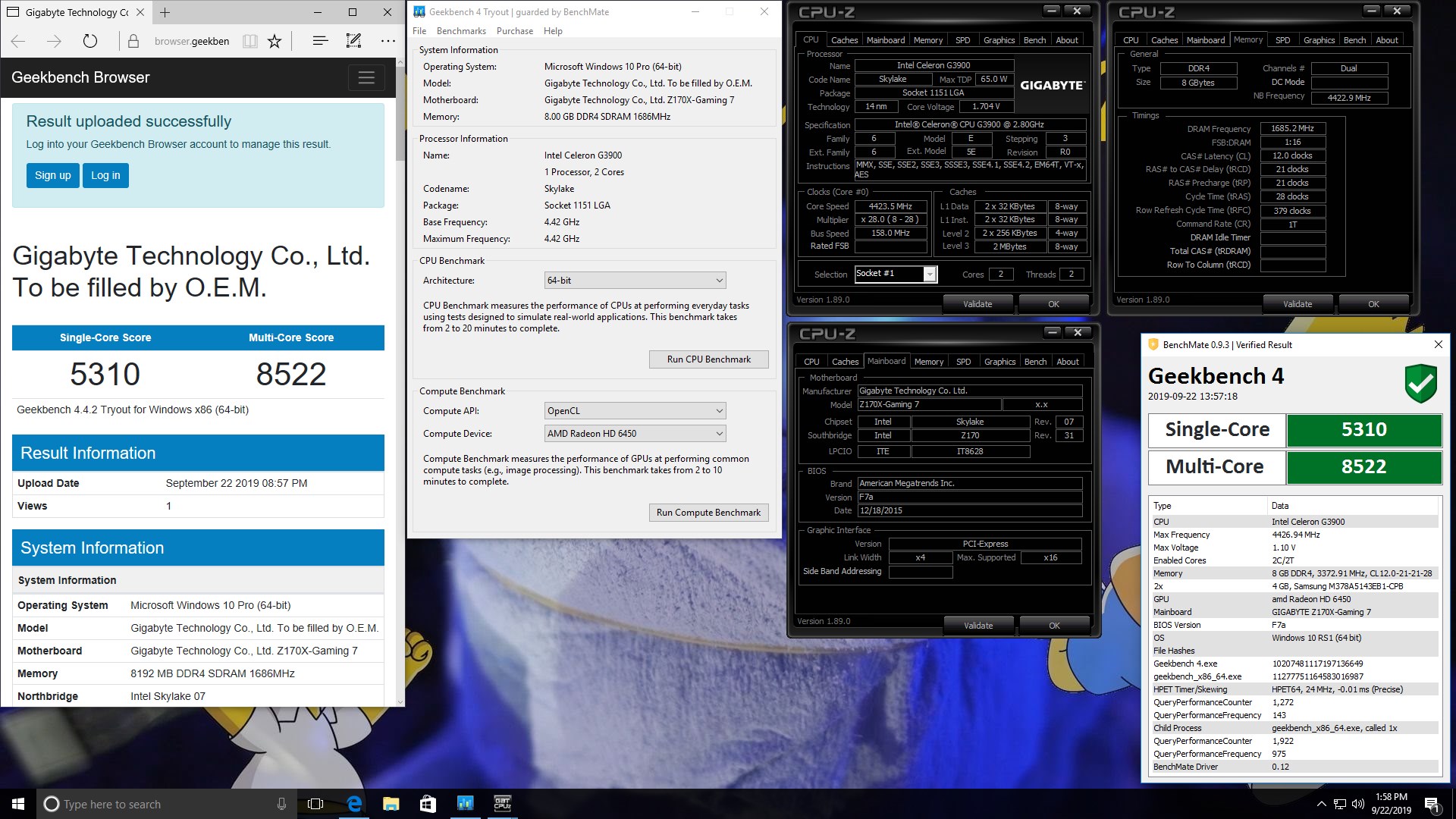Select the HPET Timer/Skewing row in BenchMate
1456x819 pixels.
point(1294,689)
